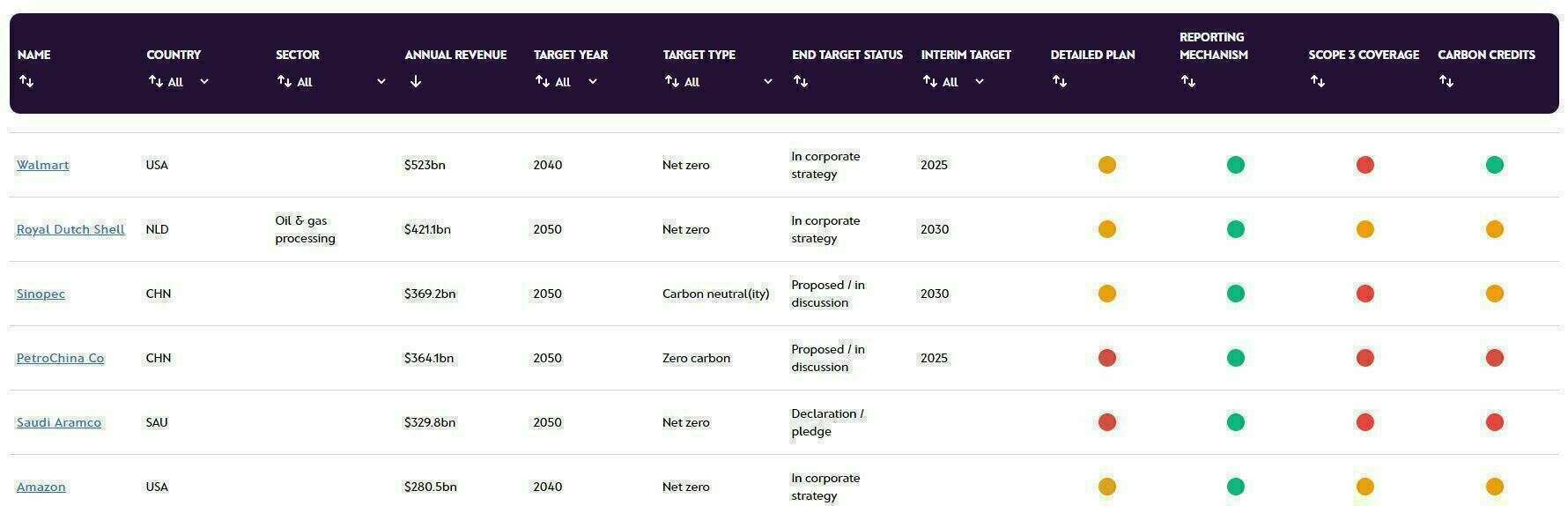Click Walmart's red Scope 3 Coverage dot
1568x506 pixels.
click(x=1365, y=165)
